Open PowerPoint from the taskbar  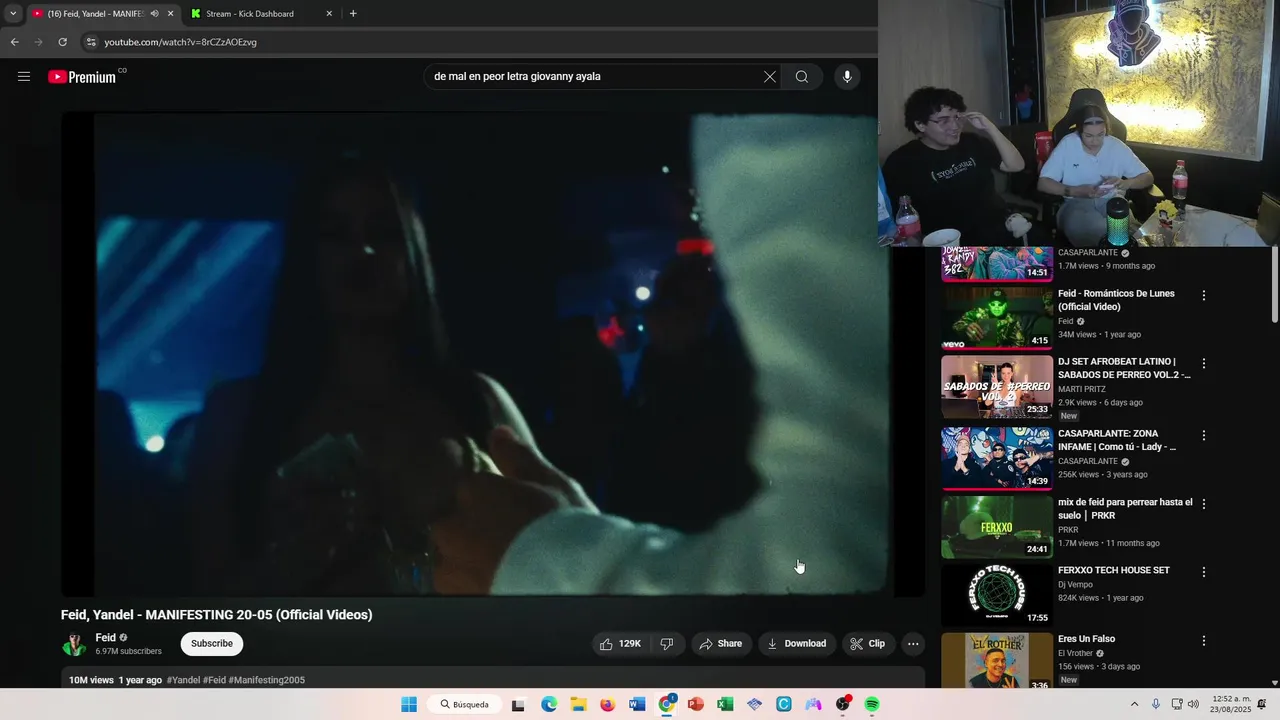[x=696, y=704]
